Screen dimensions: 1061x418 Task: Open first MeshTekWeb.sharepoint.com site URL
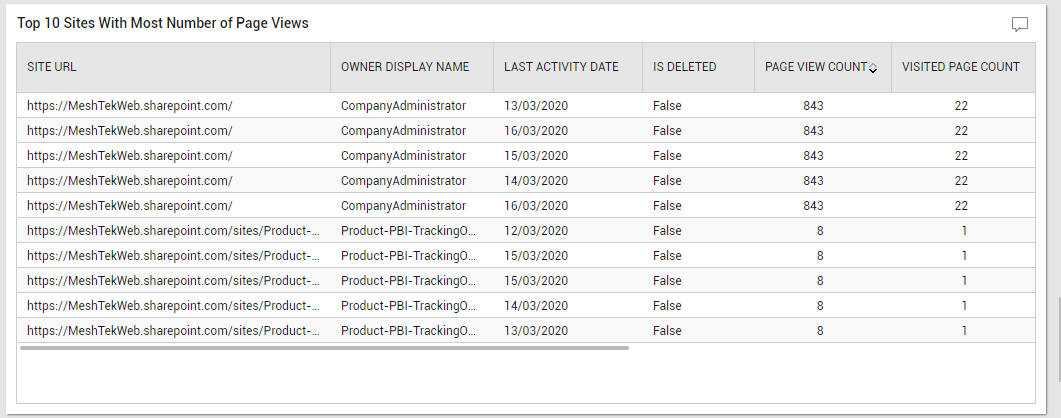129,105
